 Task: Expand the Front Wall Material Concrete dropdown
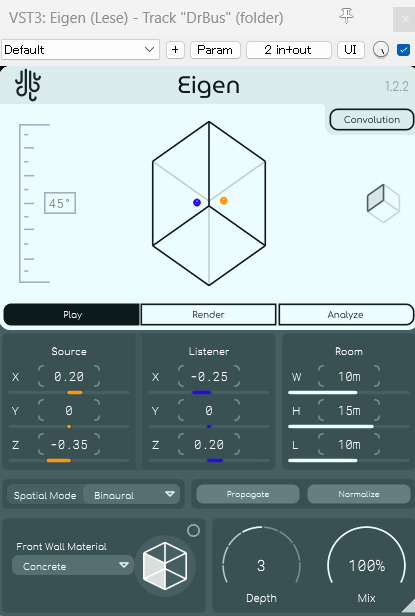click(x=73, y=566)
